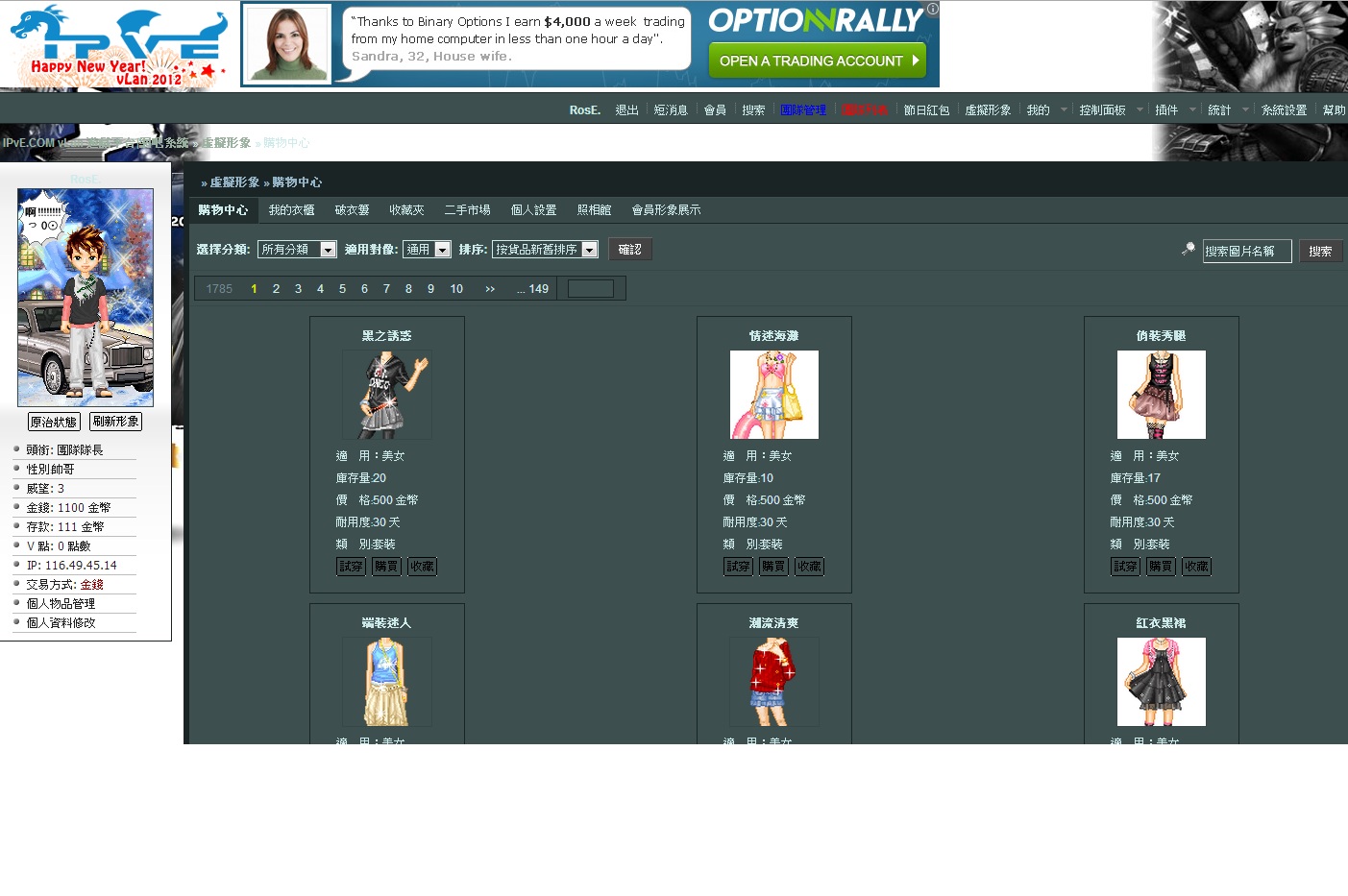The width and height of the screenshot is (1348, 896).
Task: Click the ad info icon on the OptionRally banner
Action: coord(932,9)
